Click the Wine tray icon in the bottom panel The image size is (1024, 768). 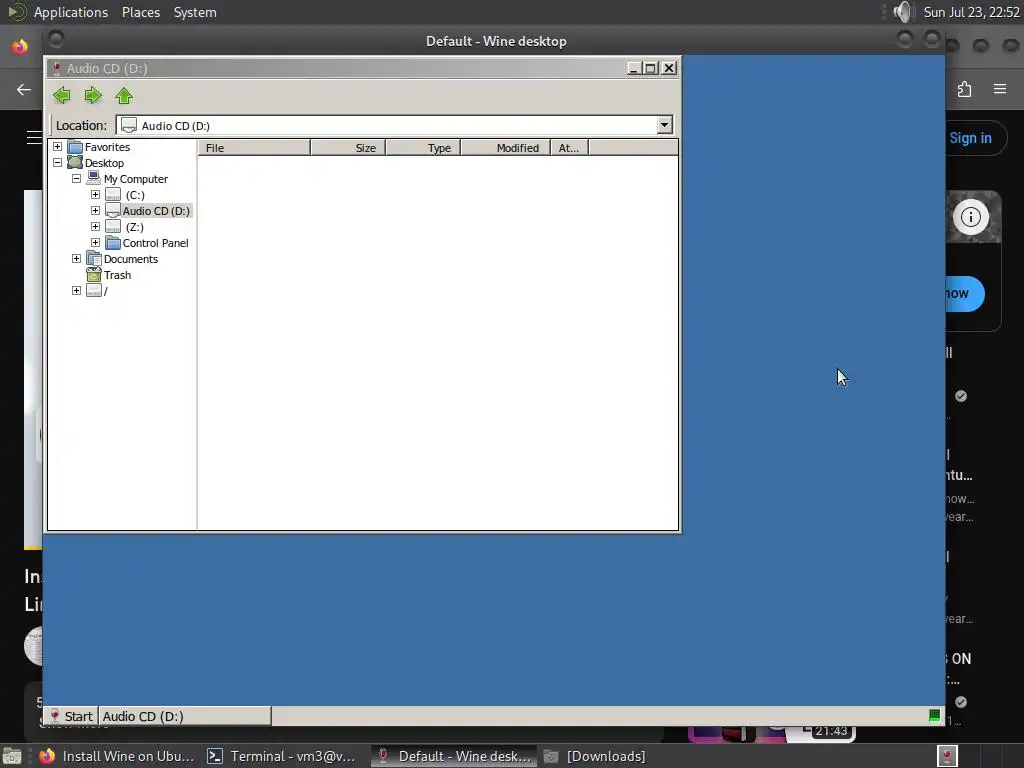[x=947, y=756]
